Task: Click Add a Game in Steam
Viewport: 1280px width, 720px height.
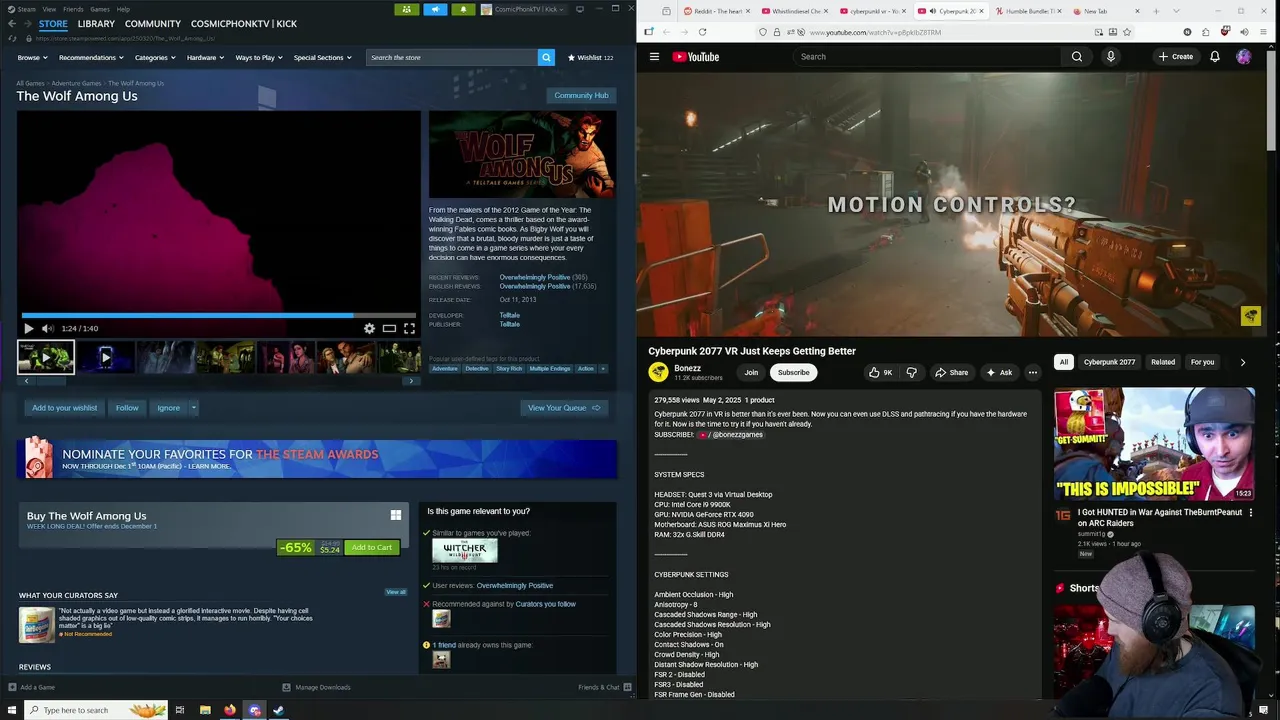Action: tap(31, 687)
